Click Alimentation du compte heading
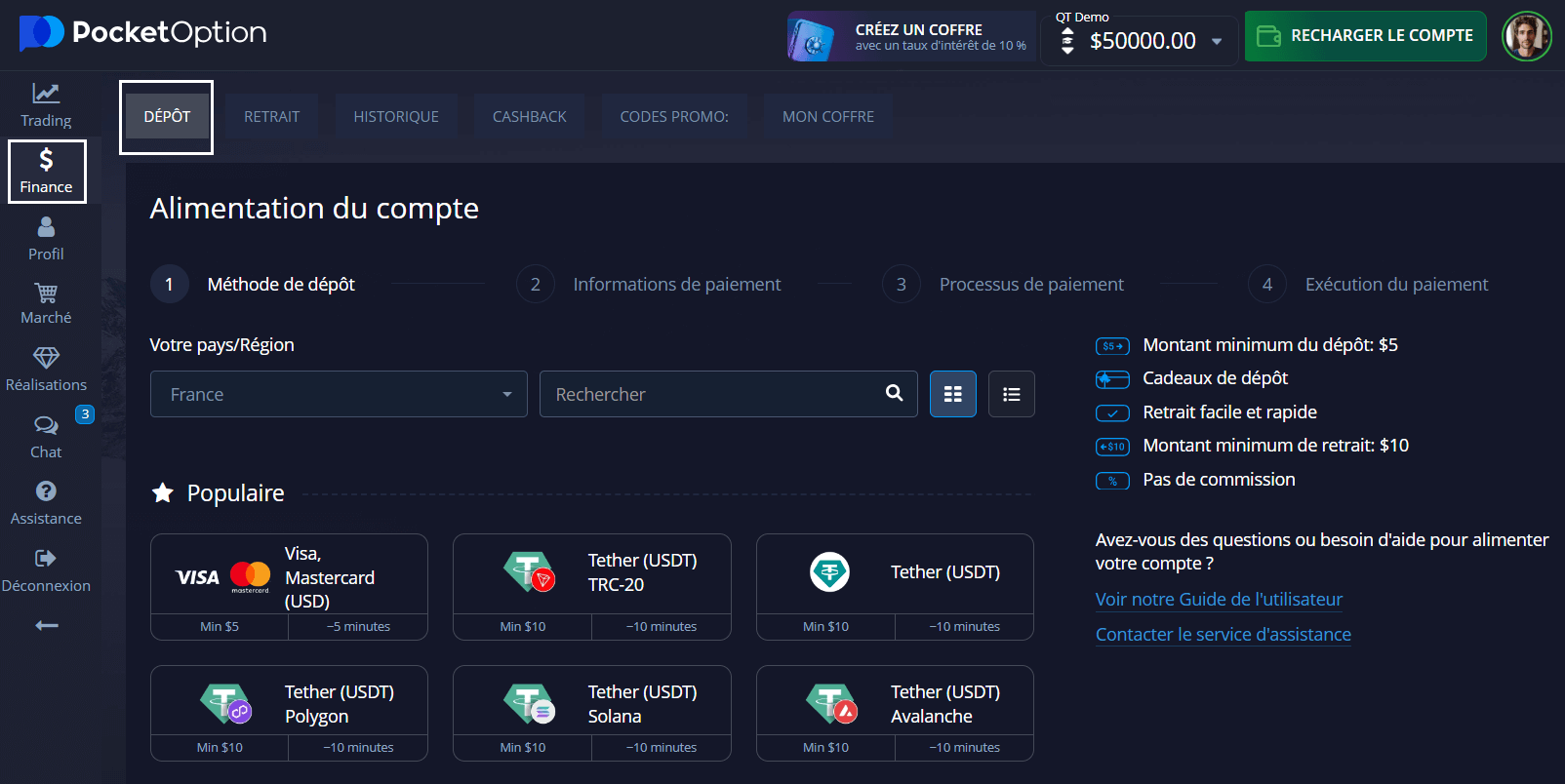 pos(314,208)
